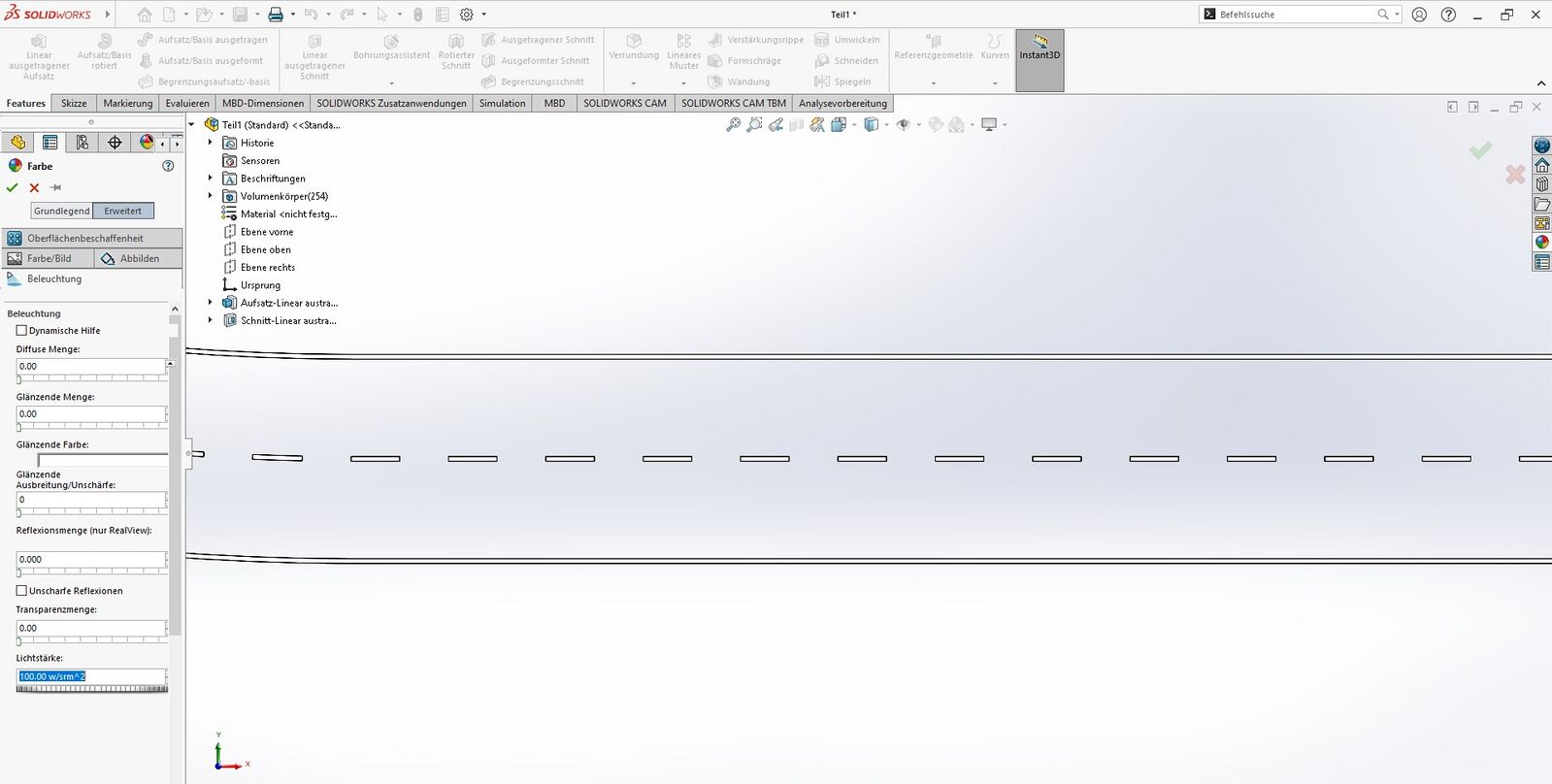Open the DimXpertManager crosshair tab
1552x784 pixels.
click(115, 143)
